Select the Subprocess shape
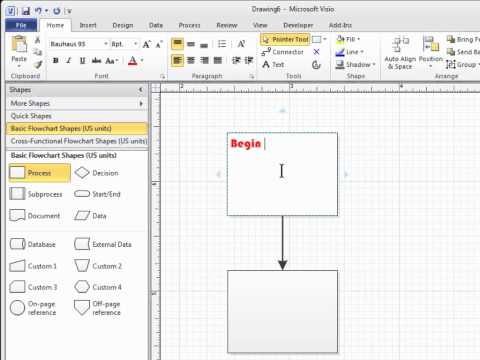This screenshot has height=360, width=480. (36, 194)
